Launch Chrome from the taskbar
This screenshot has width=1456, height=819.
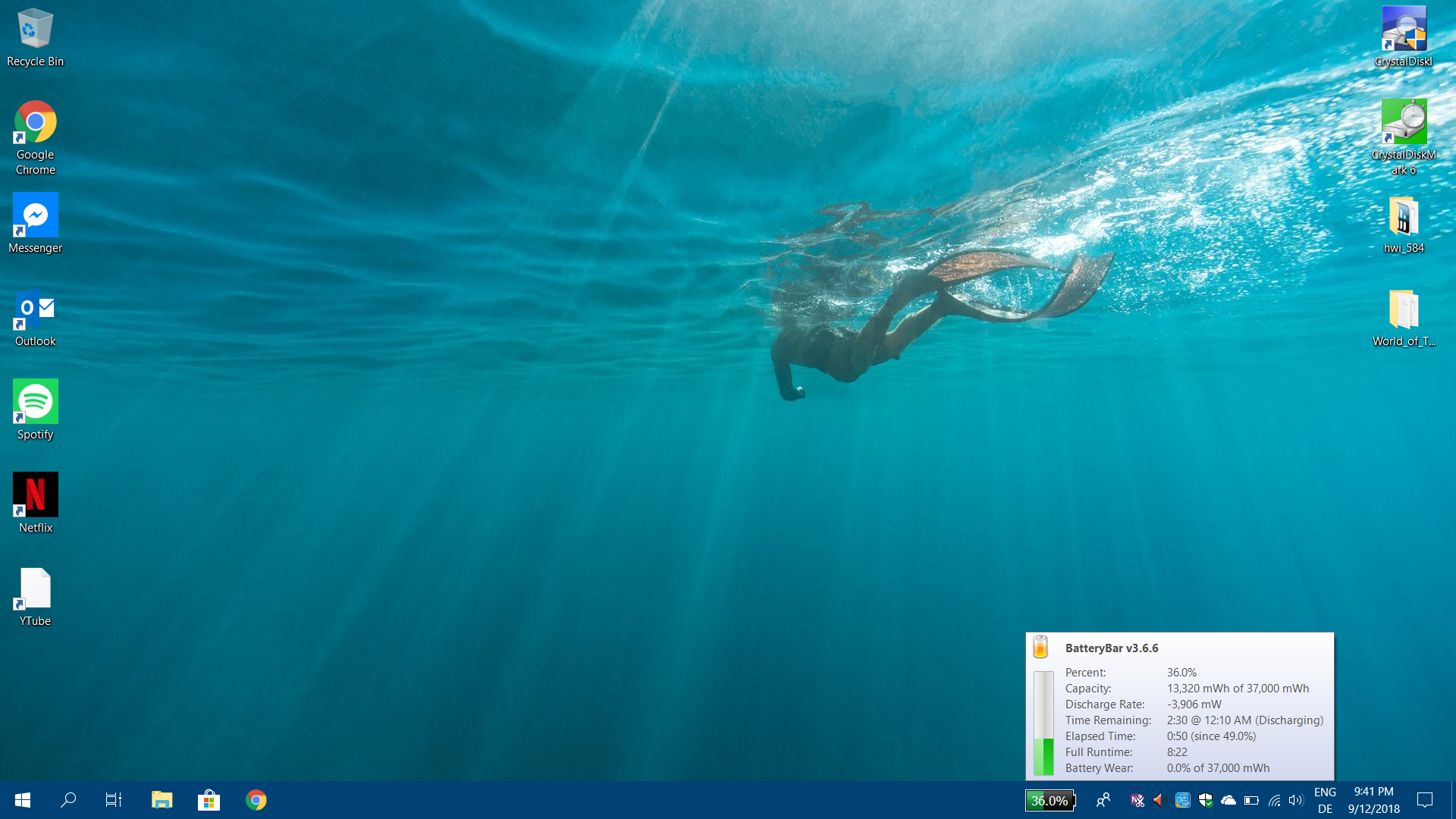pos(256,800)
